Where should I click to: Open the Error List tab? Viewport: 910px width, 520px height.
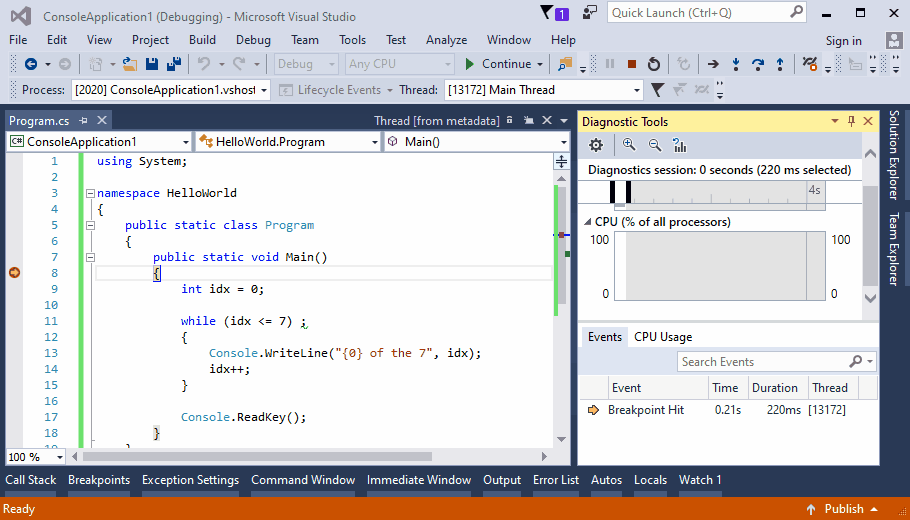(555, 480)
